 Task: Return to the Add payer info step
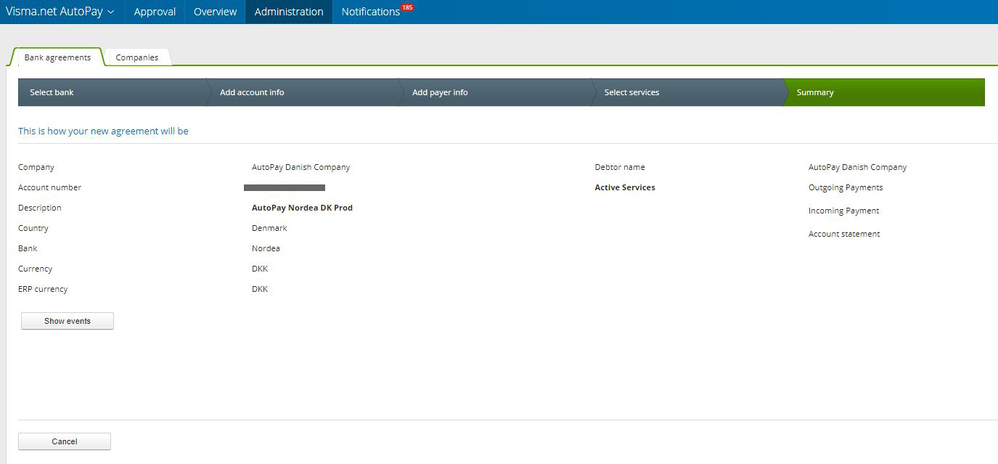(496, 92)
